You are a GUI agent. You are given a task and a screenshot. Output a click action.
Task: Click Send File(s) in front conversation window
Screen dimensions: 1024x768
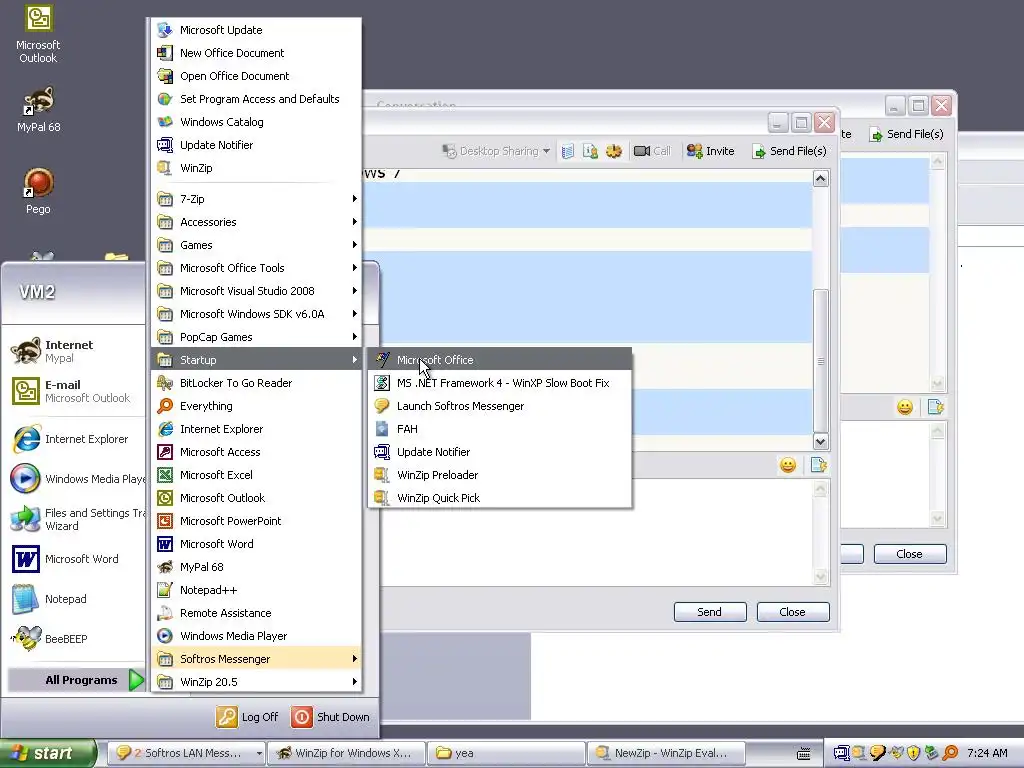point(790,151)
